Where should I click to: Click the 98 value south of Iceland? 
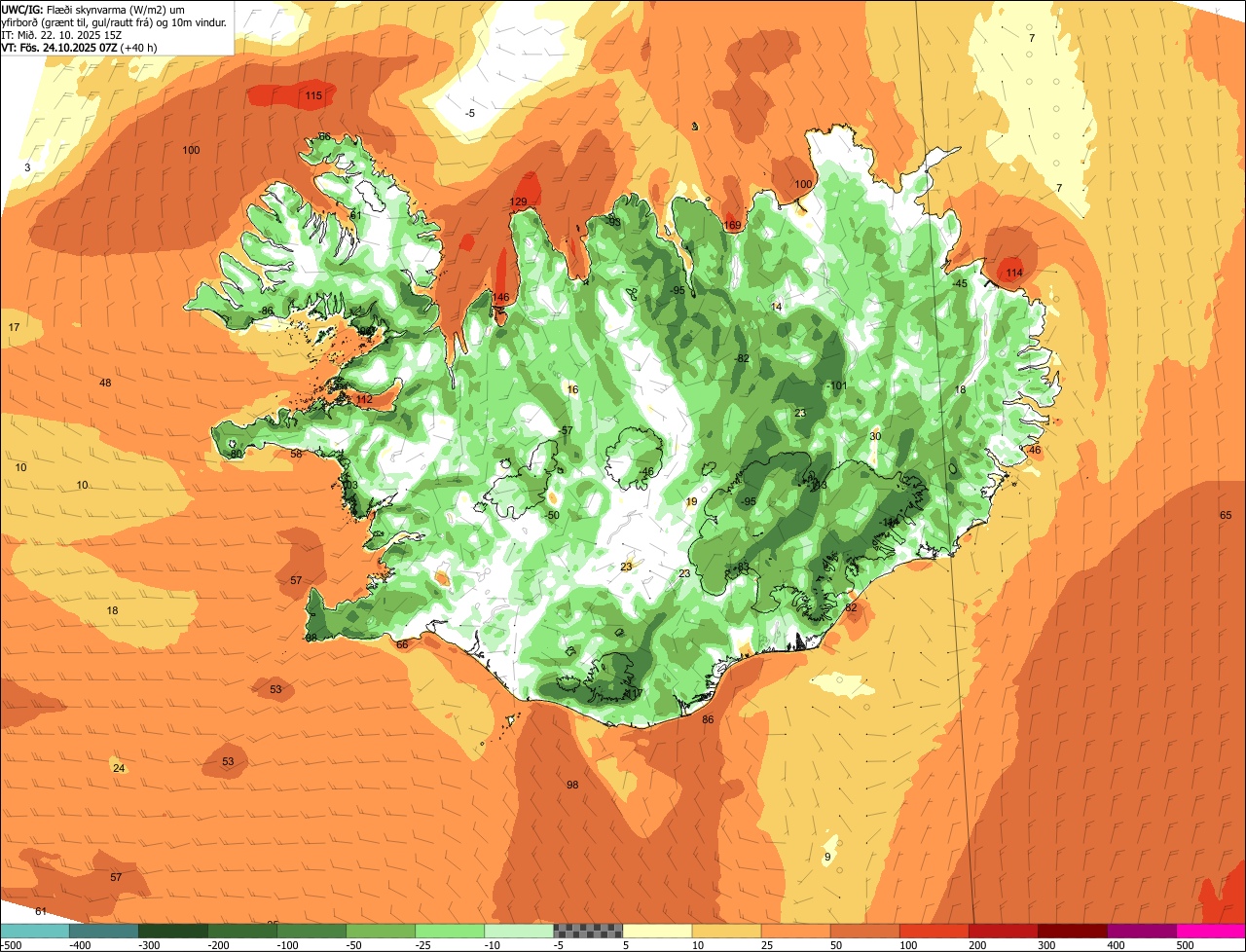(572, 785)
